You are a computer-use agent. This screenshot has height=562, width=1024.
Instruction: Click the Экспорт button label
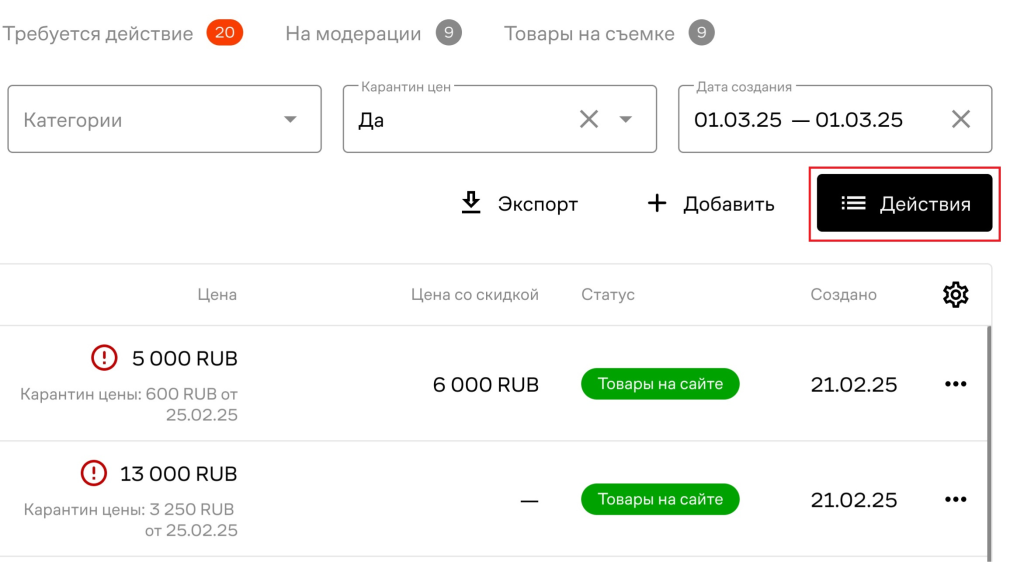point(538,205)
